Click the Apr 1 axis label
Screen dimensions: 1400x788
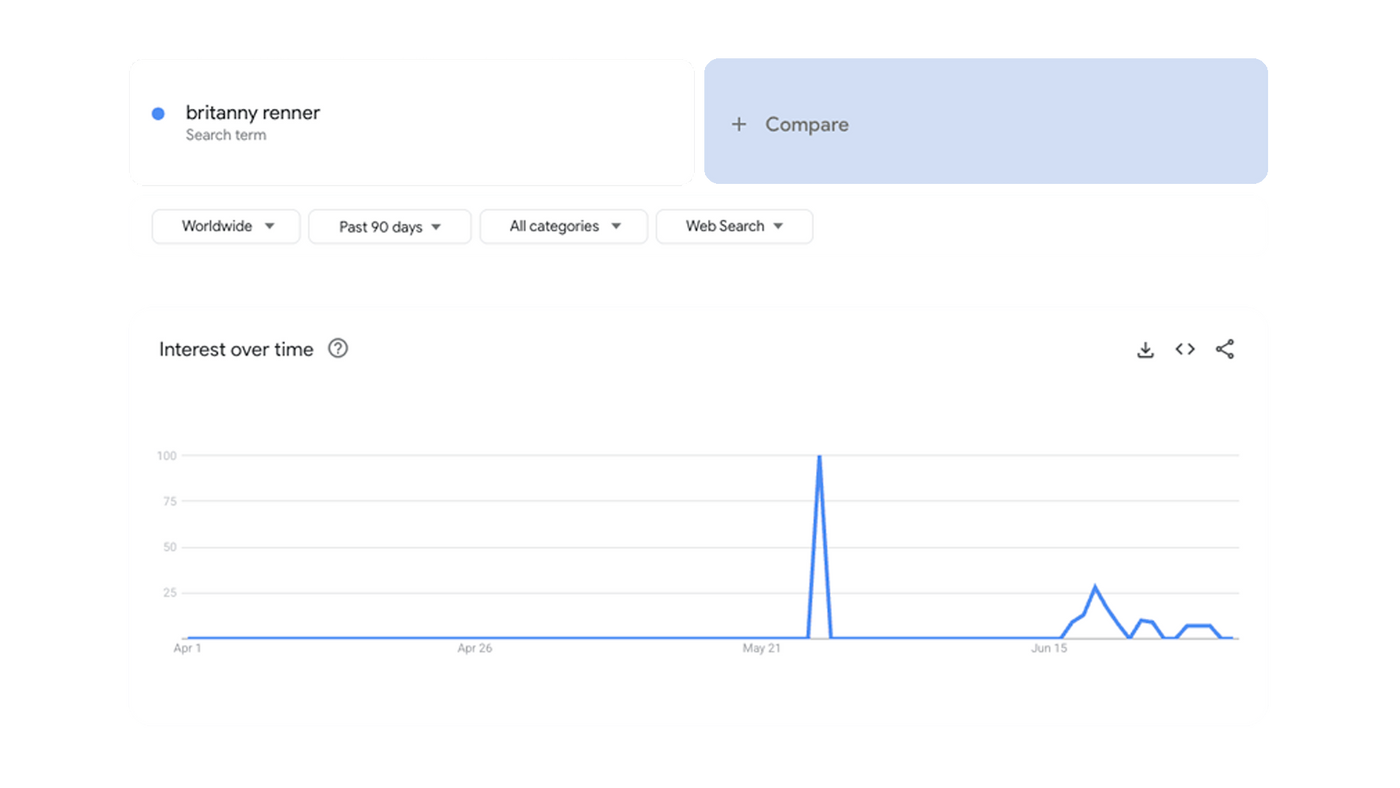(x=187, y=649)
